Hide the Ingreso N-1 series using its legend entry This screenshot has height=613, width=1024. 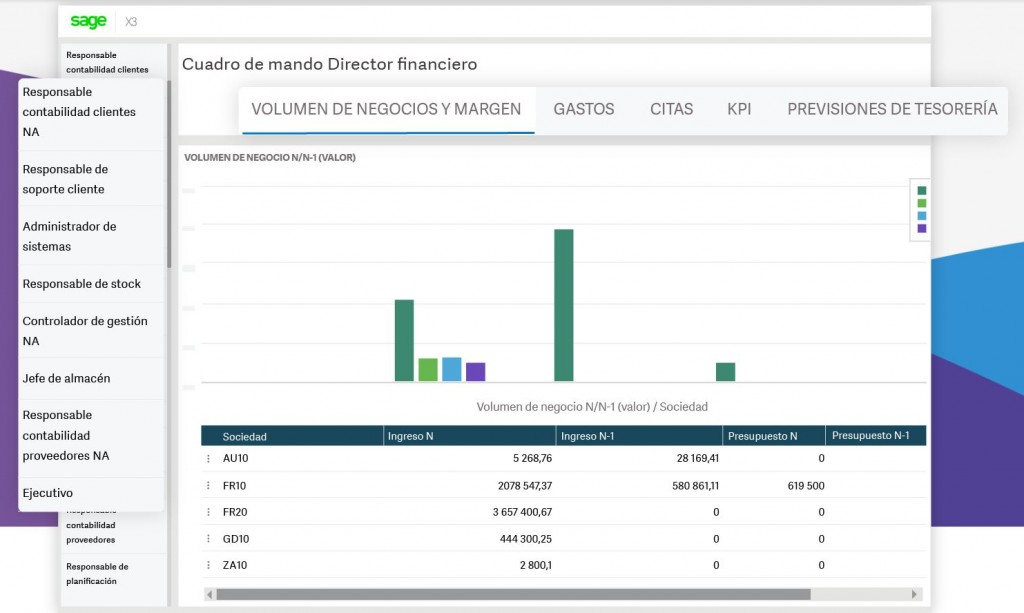[x=921, y=201]
